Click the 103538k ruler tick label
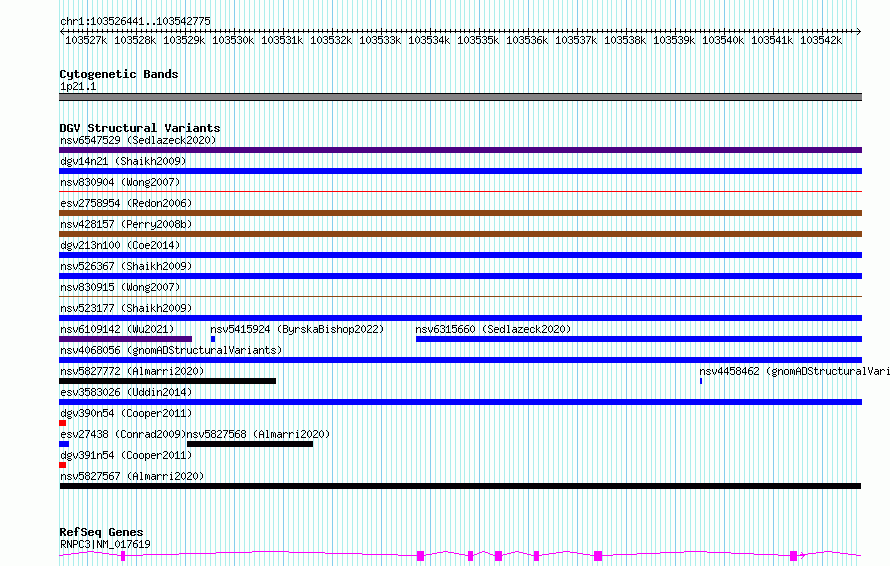The image size is (890, 566). click(625, 40)
